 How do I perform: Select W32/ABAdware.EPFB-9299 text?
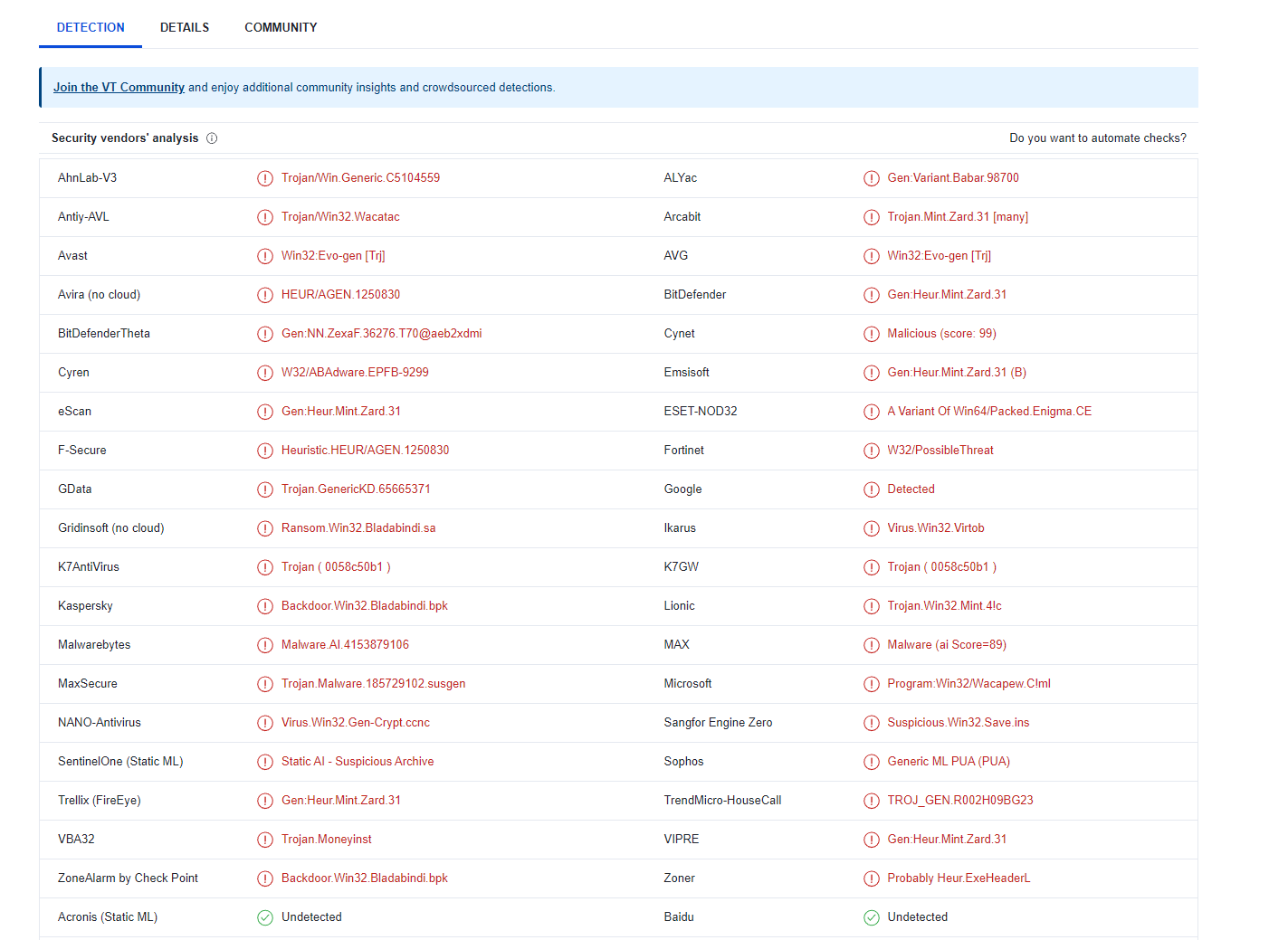[x=355, y=373]
